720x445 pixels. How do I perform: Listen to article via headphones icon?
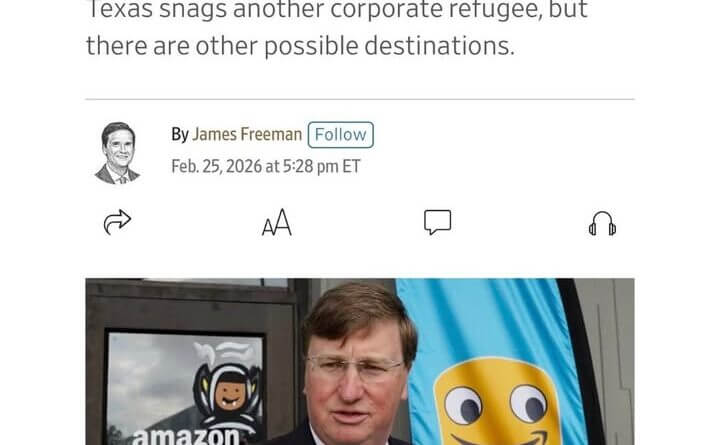point(602,224)
